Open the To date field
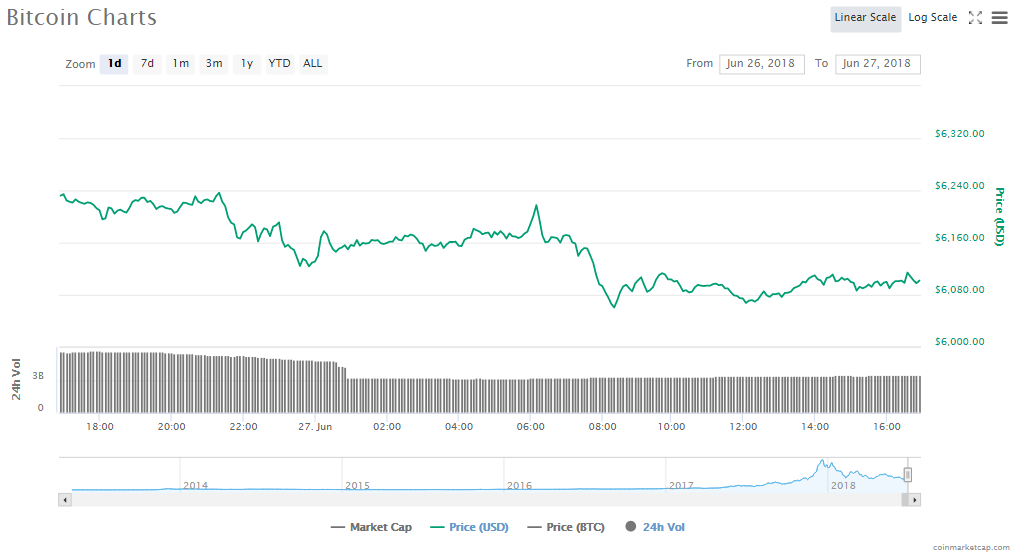The width and height of the screenshot is (1019, 558). [877, 64]
